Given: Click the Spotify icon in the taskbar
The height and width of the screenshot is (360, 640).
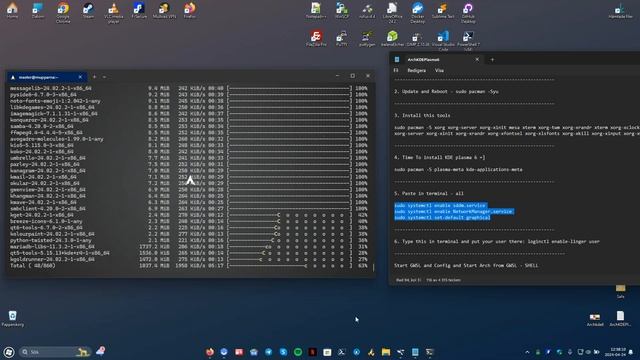Looking at the screenshot, I should pyautogui.click(x=298, y=352).
